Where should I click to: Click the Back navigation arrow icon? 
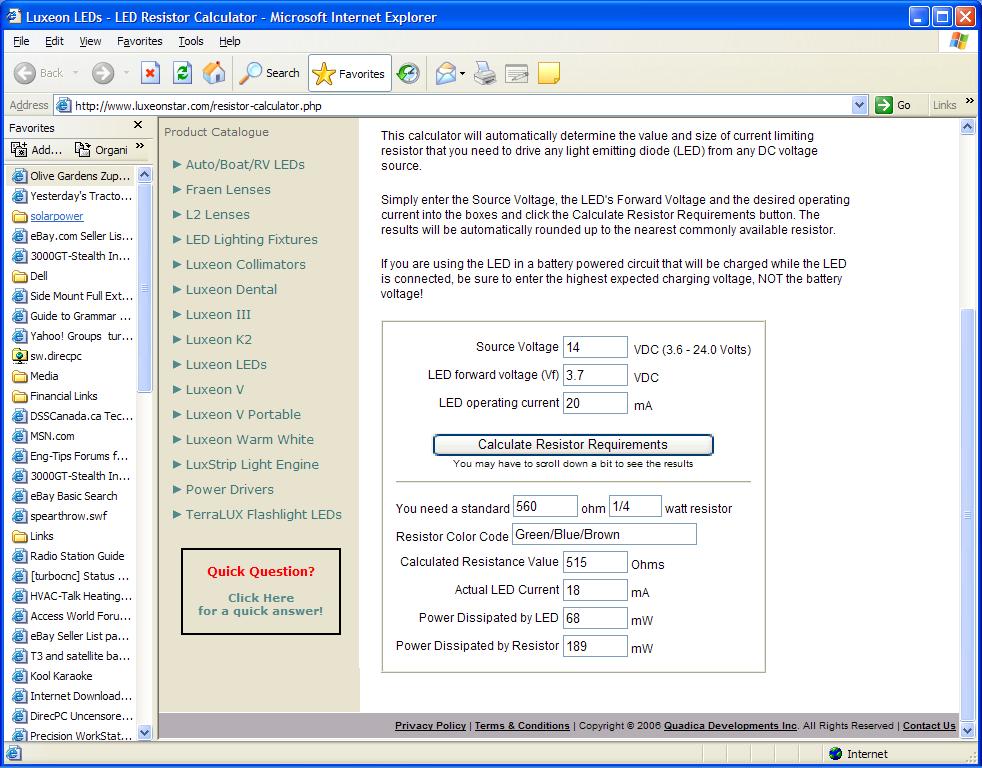pyautogui.click(x=25, y=73)
